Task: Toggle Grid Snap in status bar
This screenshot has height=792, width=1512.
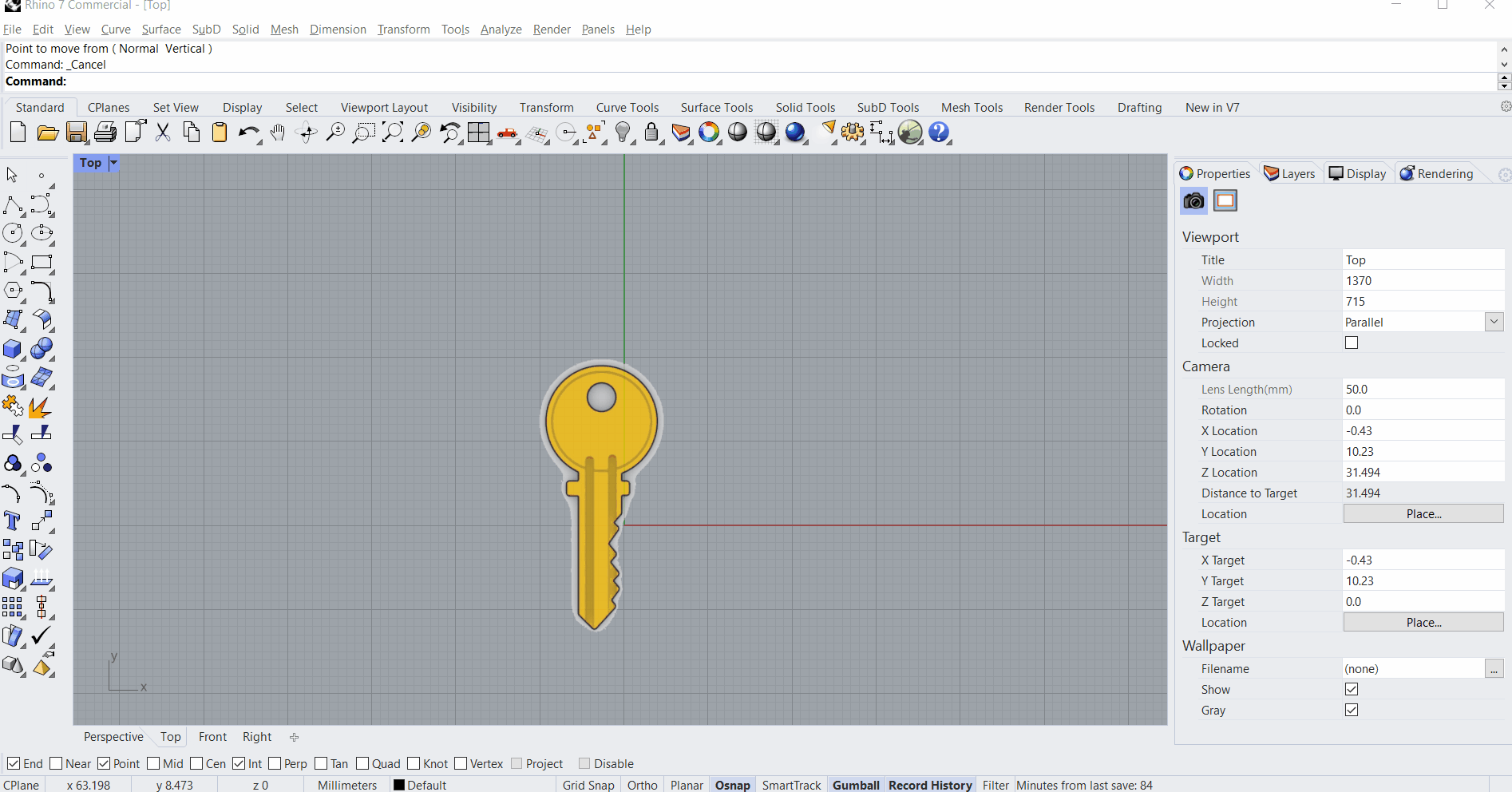Action: 588,786
